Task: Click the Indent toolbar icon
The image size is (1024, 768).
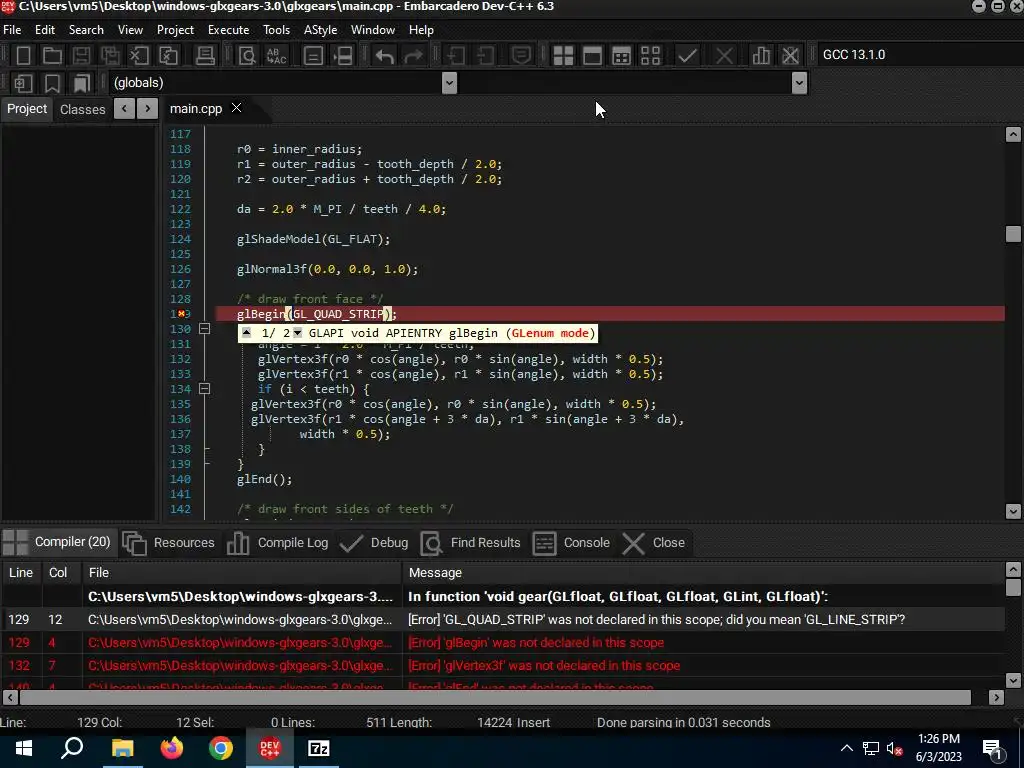Action: tap(456, 56)
